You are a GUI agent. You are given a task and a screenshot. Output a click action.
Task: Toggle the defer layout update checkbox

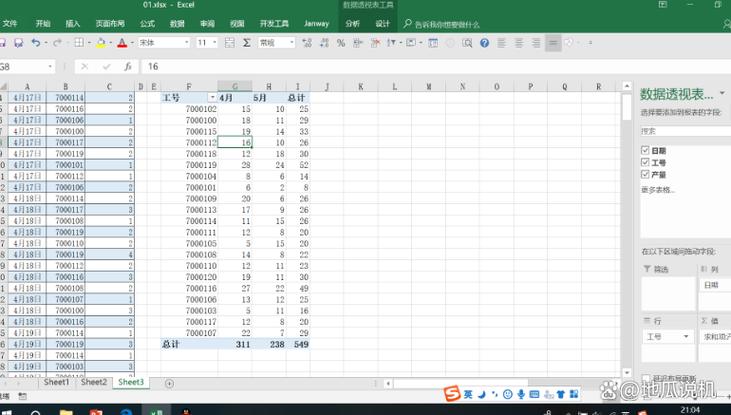(646, 378)
